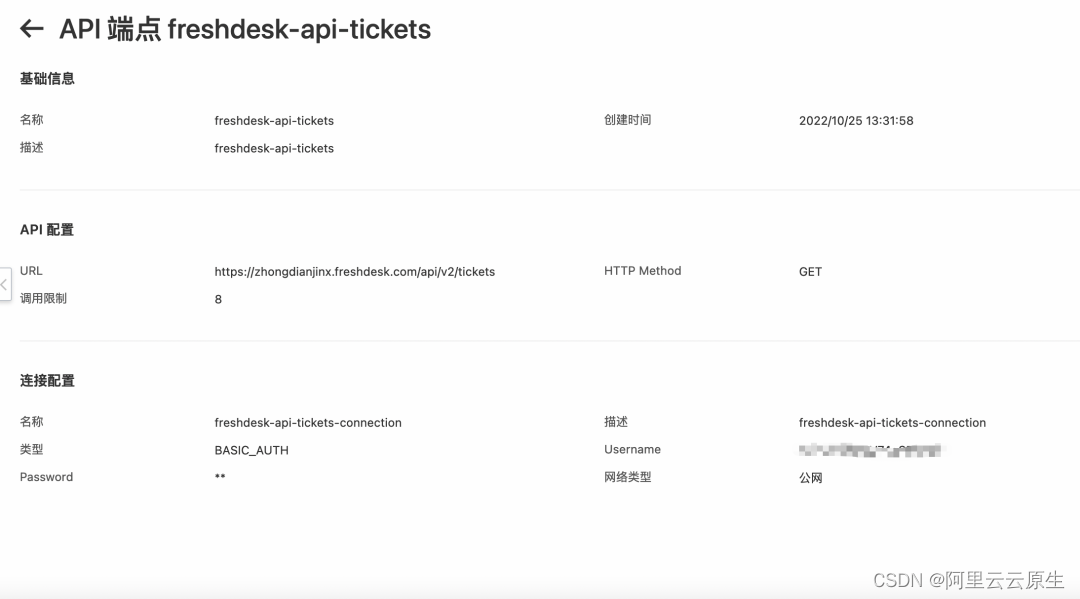Select the 'Username' label

[x=632, y=449]
